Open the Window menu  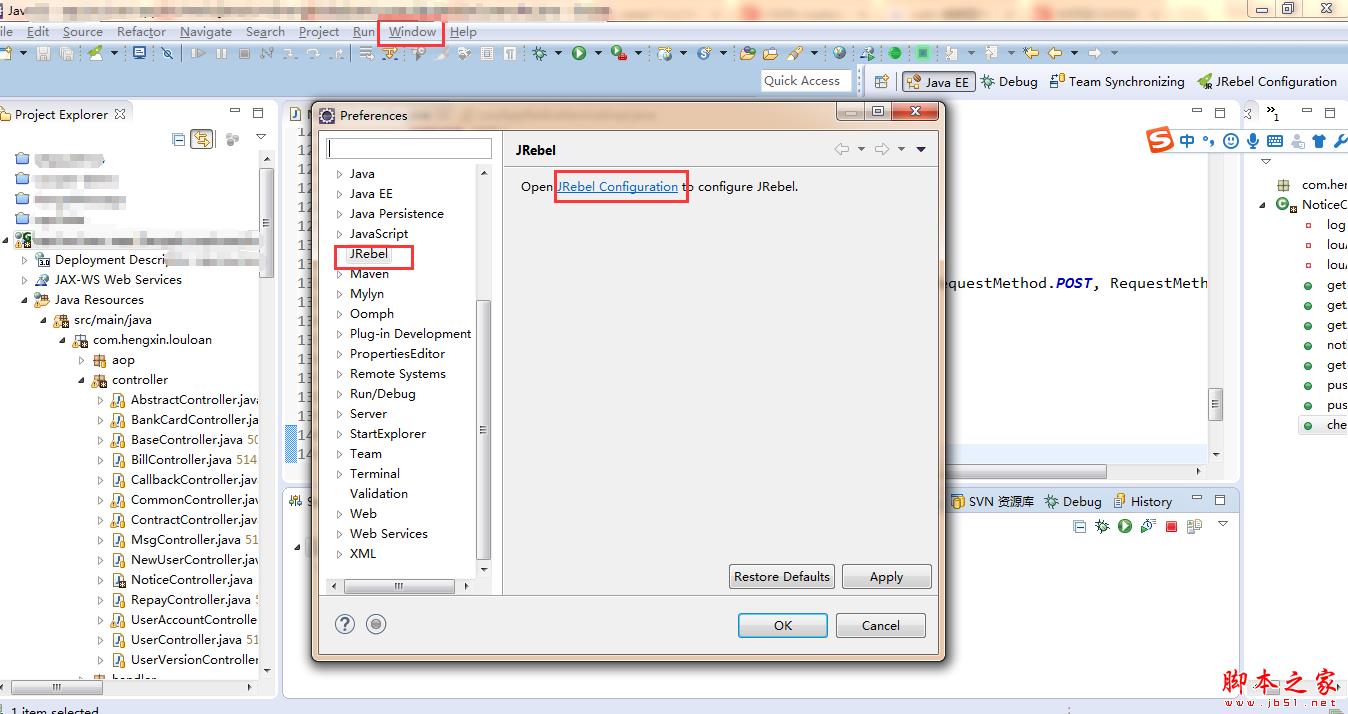point(412,32)
